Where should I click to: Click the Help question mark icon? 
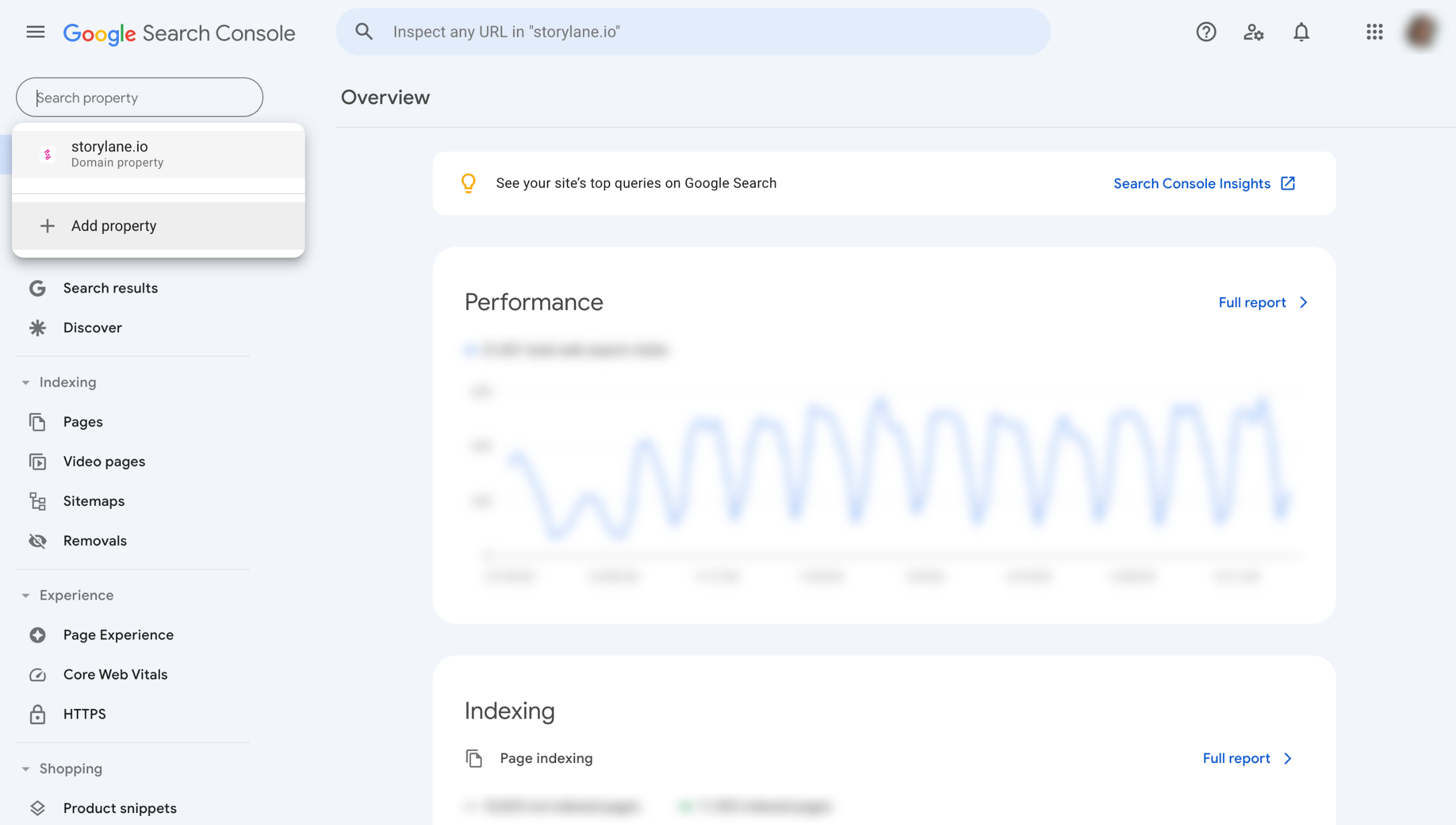[1206, 32]
